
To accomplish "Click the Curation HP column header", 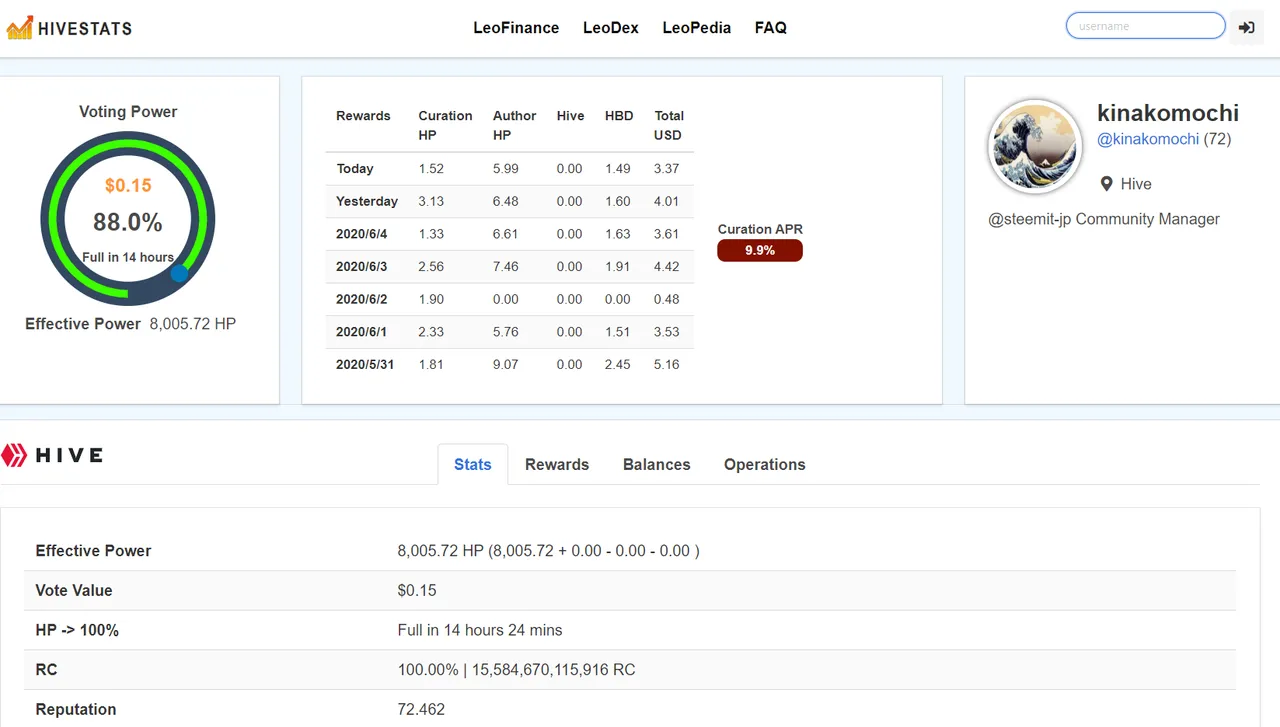I will [x=445, y=125].
